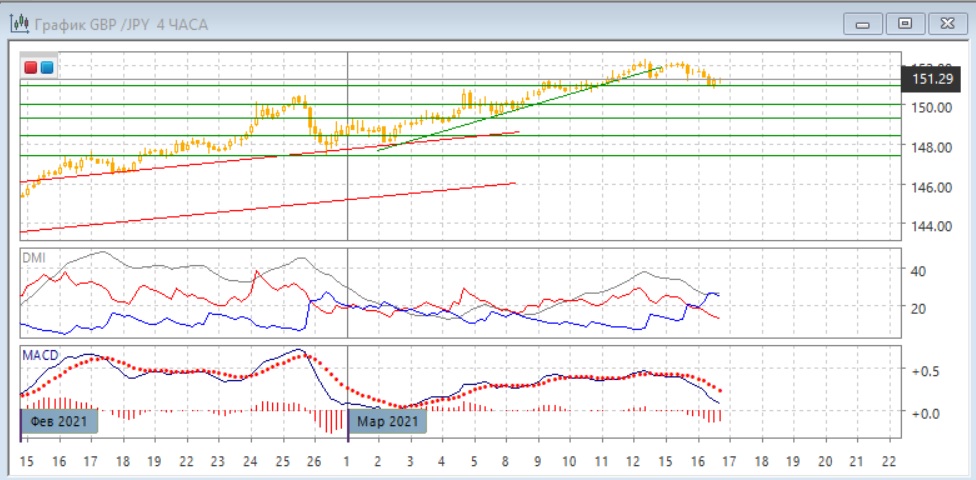Click the 144.00 price axis label

coord(930,226)
